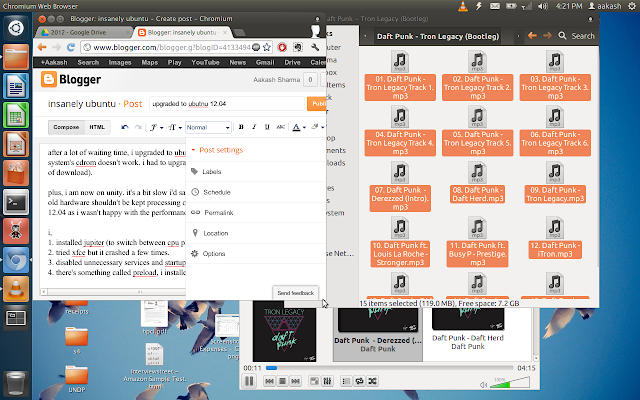This screenshot has width=640, height=400.
Task: Open the Chromium wrench menu
Action: (x=315, y=47)
